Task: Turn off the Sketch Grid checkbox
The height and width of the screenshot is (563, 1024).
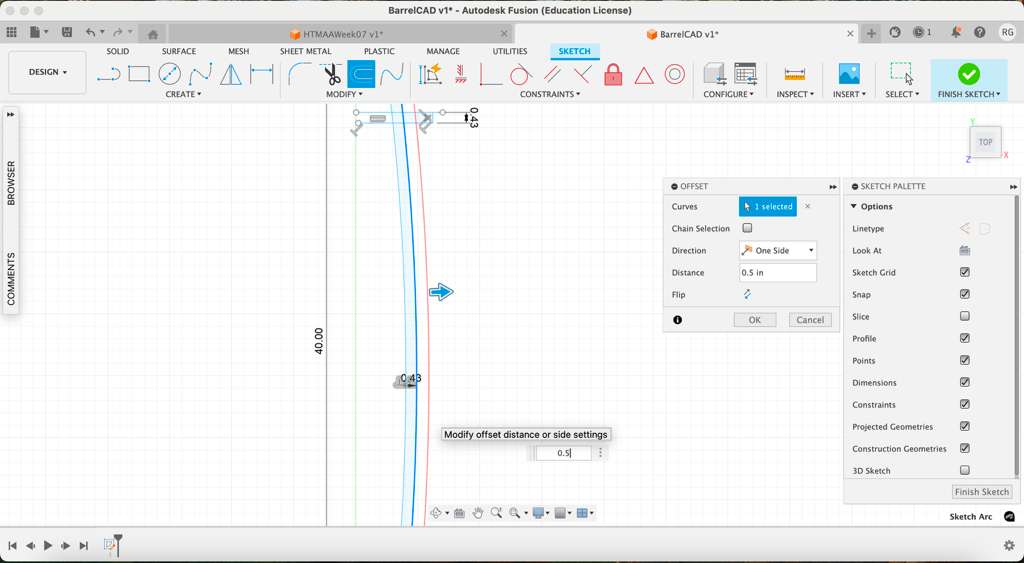Action: pos(965,273)
